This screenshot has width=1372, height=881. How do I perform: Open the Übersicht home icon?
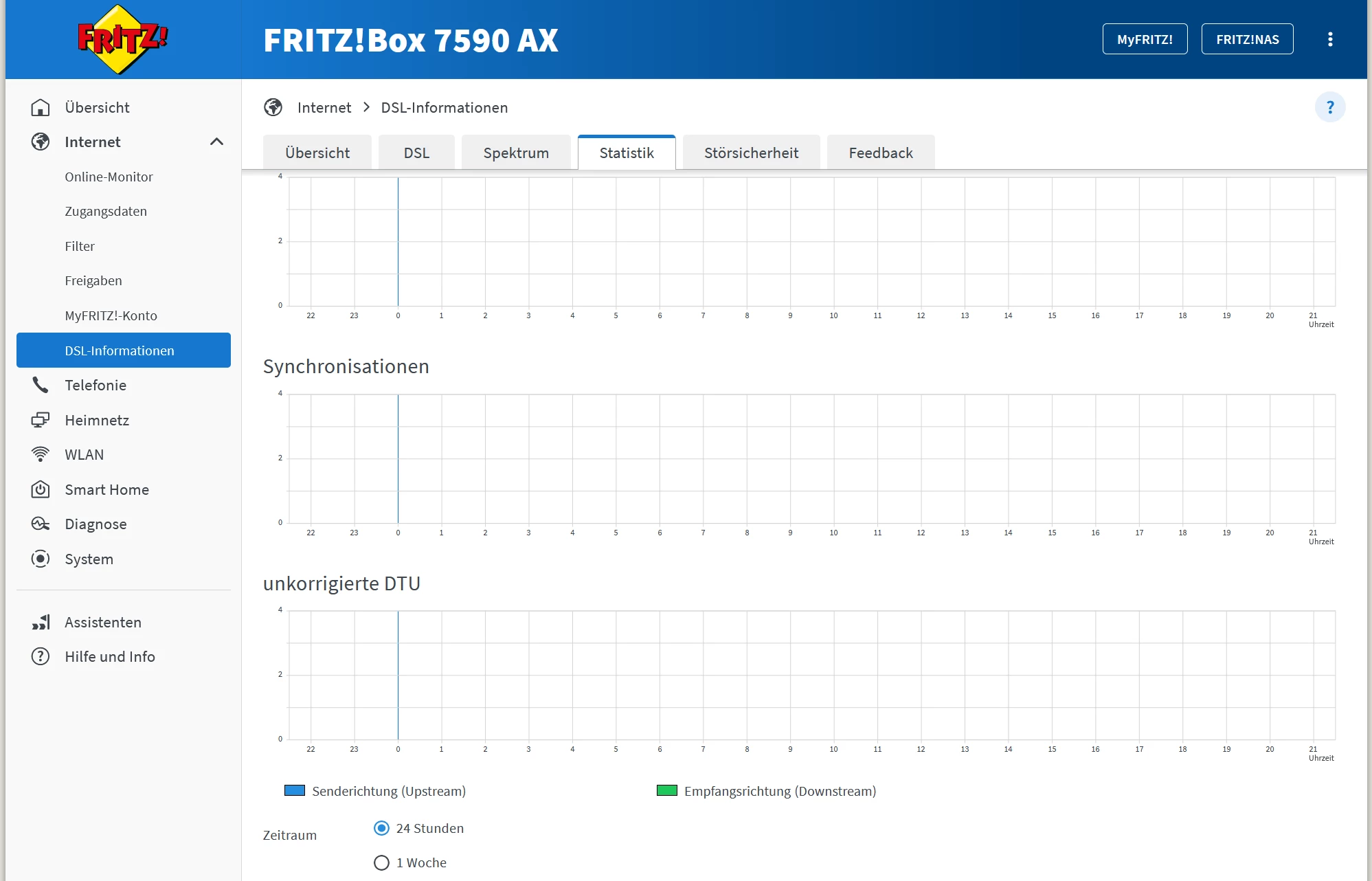point(41,107)
